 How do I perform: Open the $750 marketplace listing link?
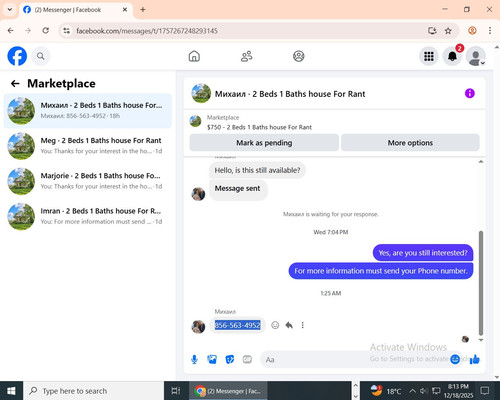point(259,127)
